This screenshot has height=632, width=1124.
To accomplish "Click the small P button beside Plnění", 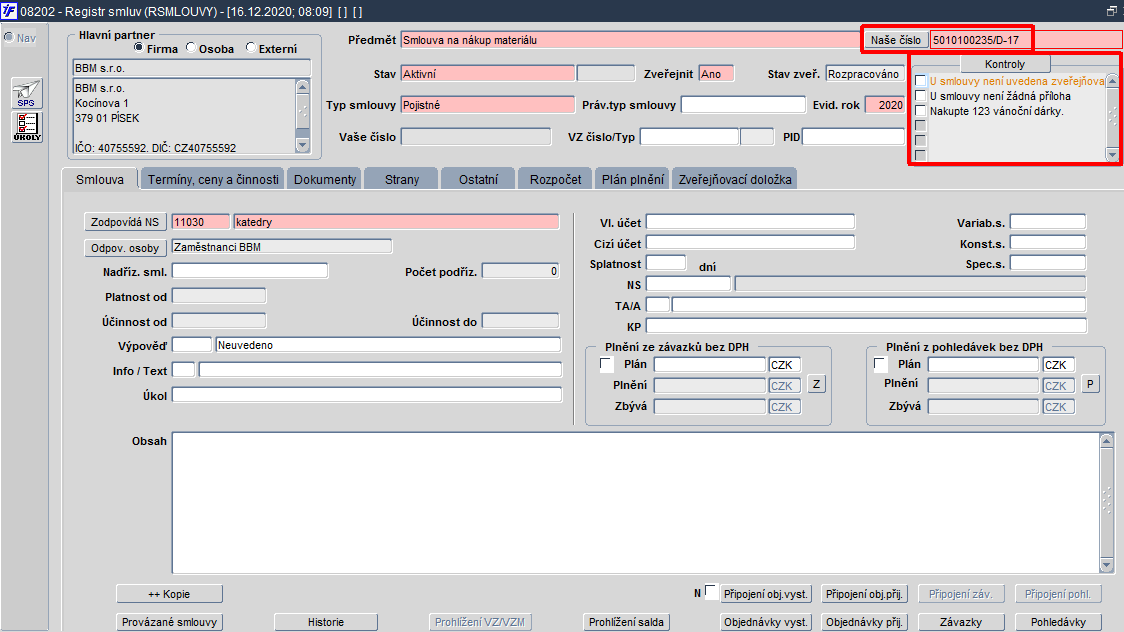I will (x=1090, y=384).
